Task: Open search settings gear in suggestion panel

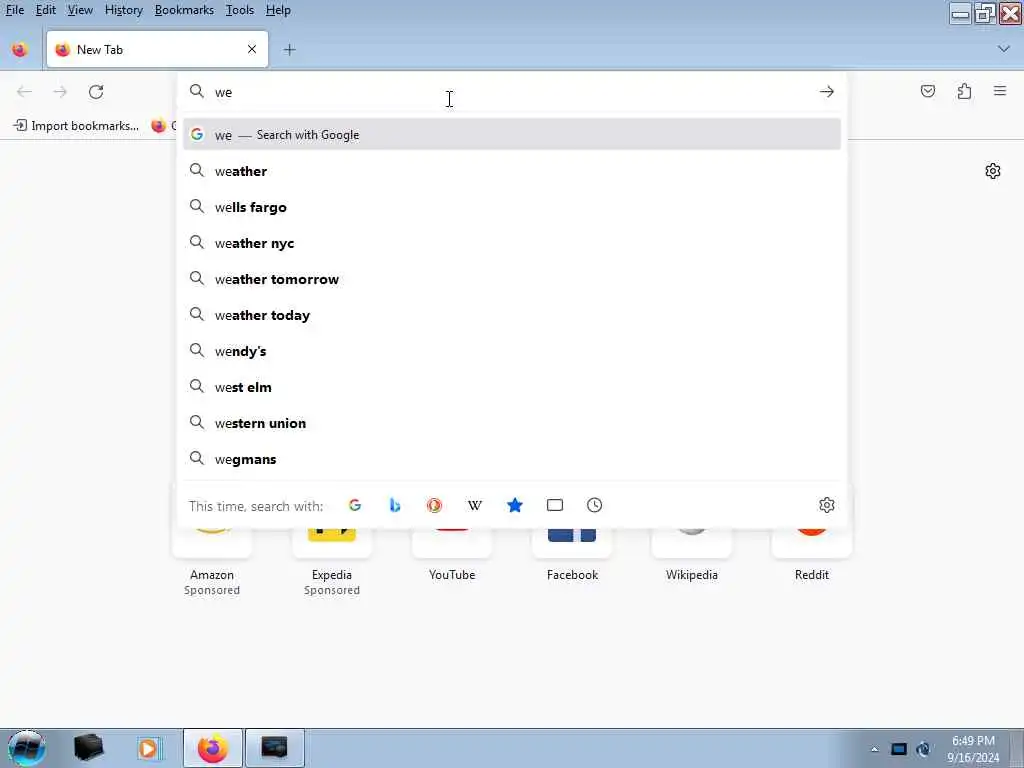Action: tap(827, 505)
